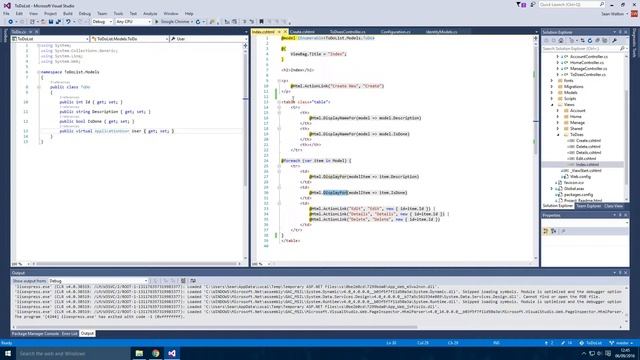Click the Undo toolbar icon
The width and height of the screenshot is (640, 360).
click(68, 22)
